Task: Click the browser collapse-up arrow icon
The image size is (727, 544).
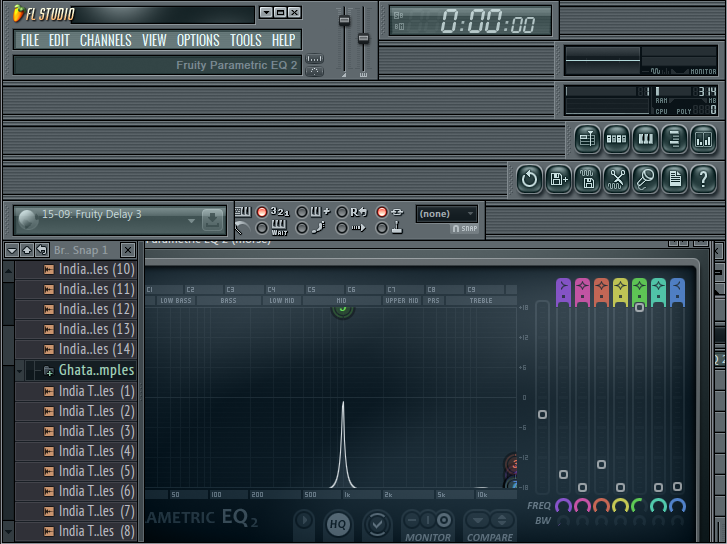Action: [x=27, y=250]
